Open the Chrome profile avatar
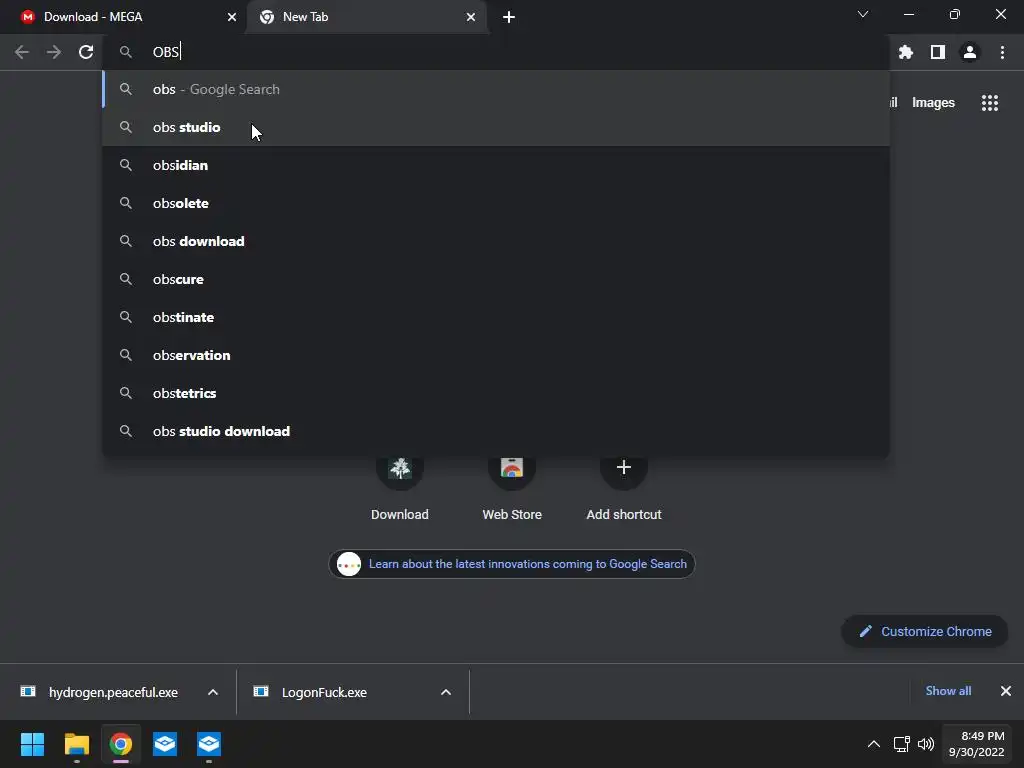This screenshot has height=768, width=1024. 970,52
